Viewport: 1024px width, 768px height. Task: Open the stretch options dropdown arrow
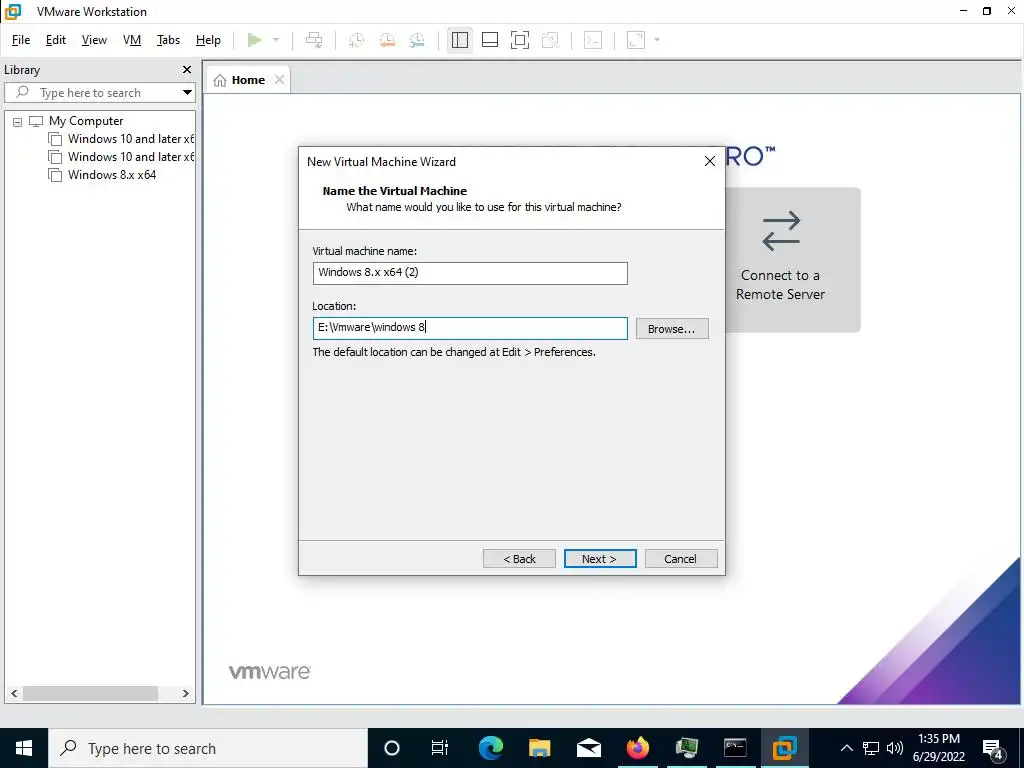point(657,40)
